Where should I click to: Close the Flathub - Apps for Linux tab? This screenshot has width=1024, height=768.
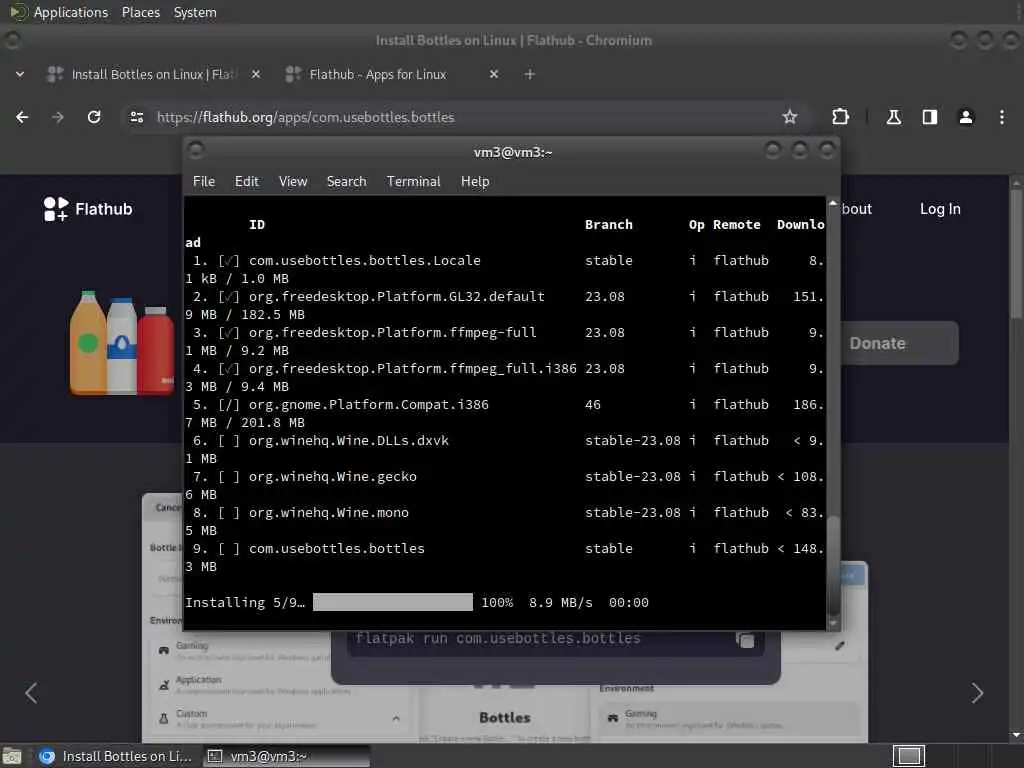tap(494, 74)
